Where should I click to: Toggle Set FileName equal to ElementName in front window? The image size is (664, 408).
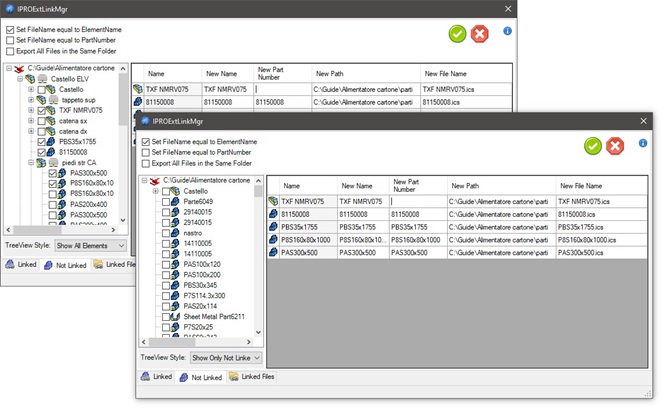point(145,142)
